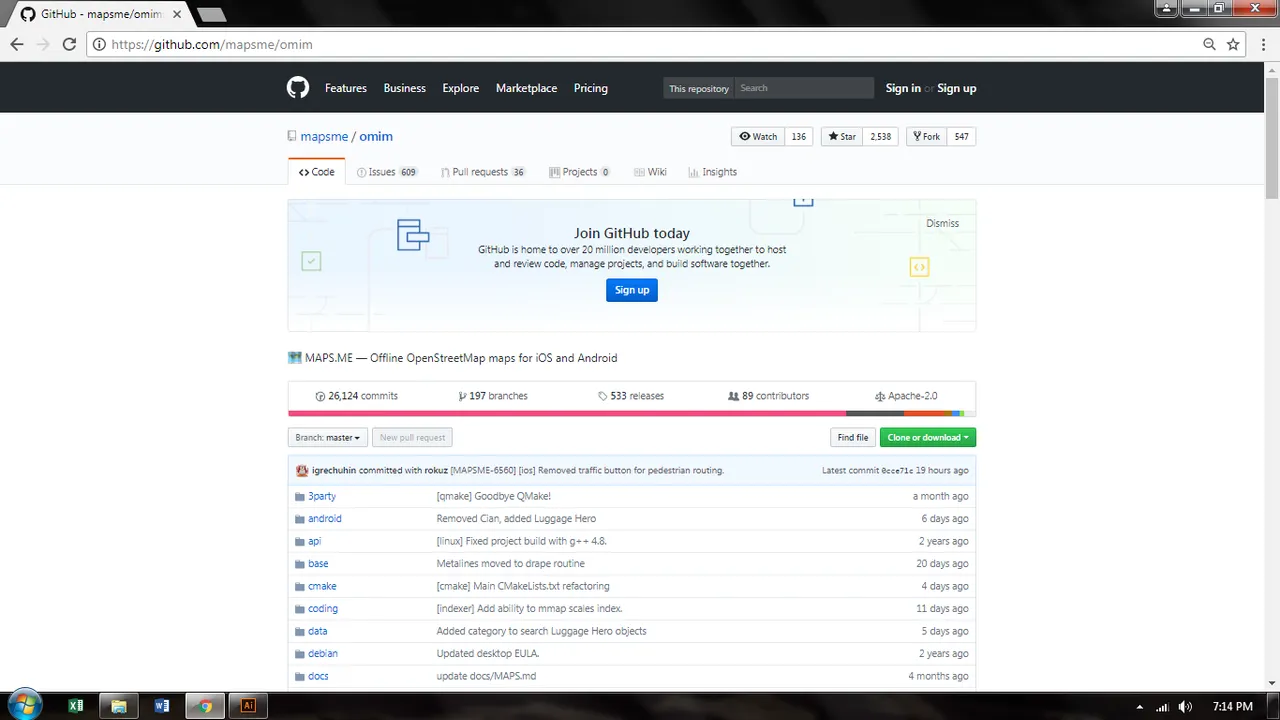
Task: Open the omim repository link
Action: click(x=376, y=136)
